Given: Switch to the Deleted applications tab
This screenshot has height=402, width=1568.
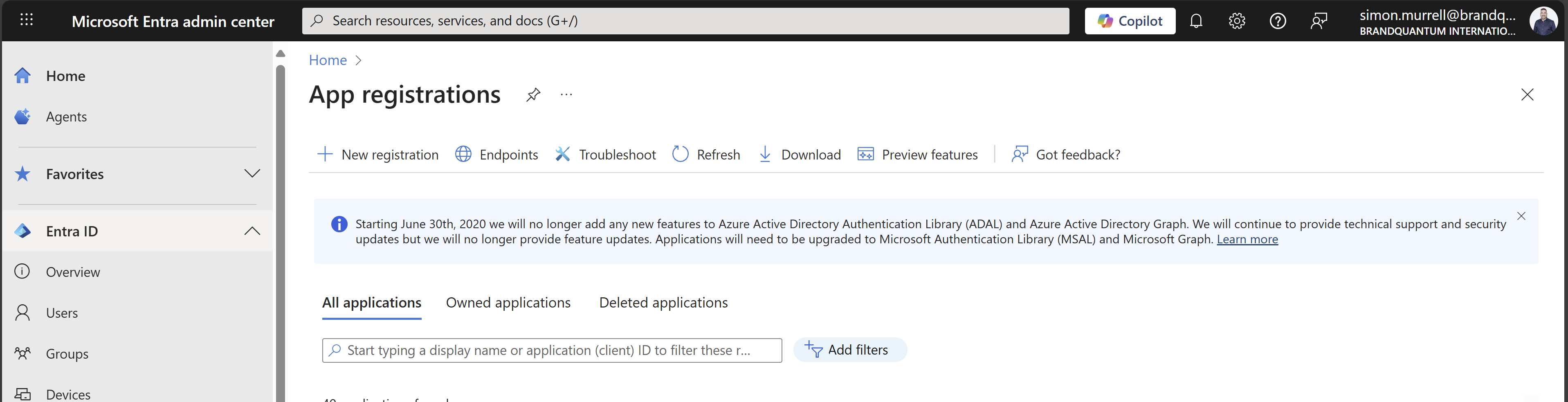Looking at the screenshot, I should 663,303.
